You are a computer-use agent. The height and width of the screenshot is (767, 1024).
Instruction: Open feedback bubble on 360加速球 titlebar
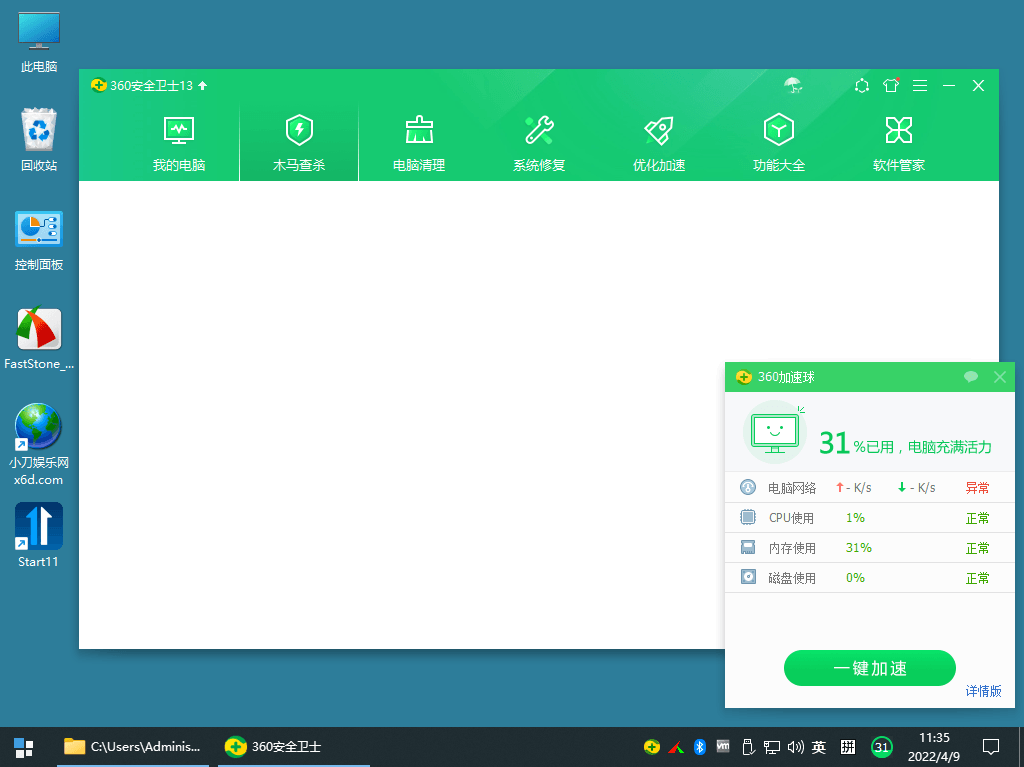coord(970,377)
